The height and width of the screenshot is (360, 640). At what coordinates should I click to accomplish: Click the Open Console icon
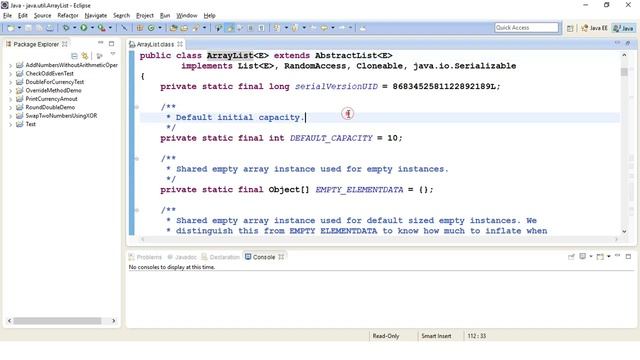pos(600,256)
